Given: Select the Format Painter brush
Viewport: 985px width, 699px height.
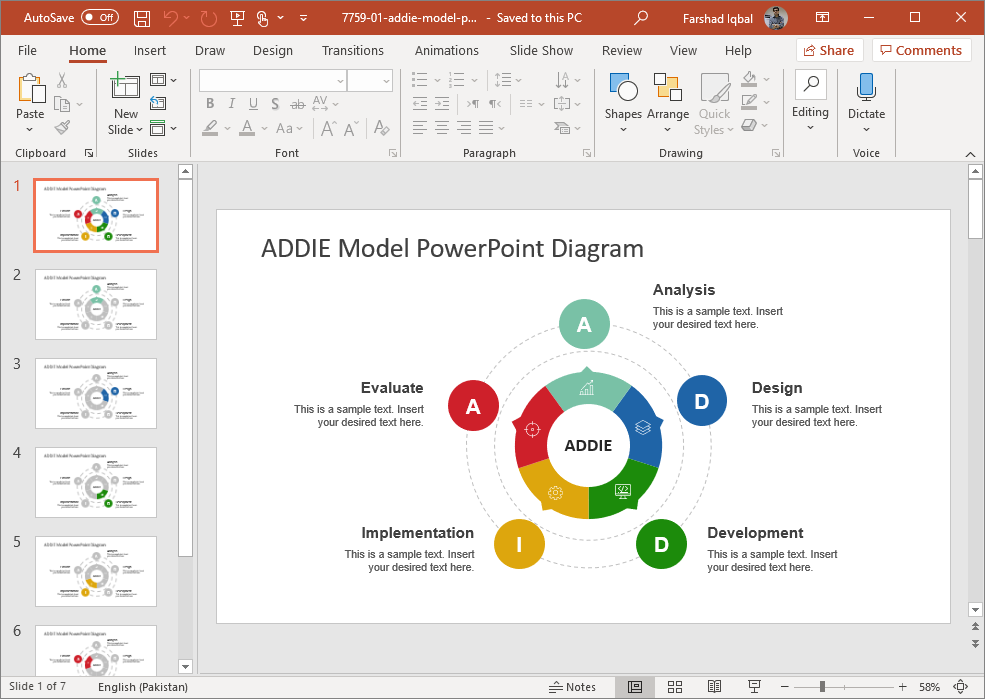Looking at the screenshot, I should coord(62,128).
